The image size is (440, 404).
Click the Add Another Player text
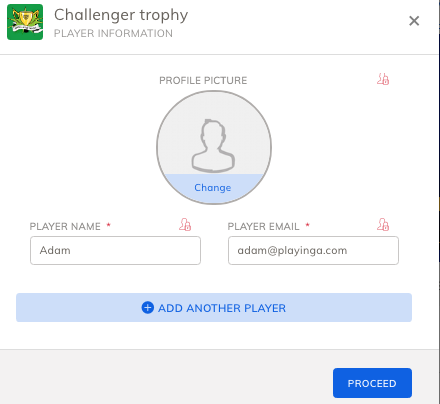[x=222, y=308]
